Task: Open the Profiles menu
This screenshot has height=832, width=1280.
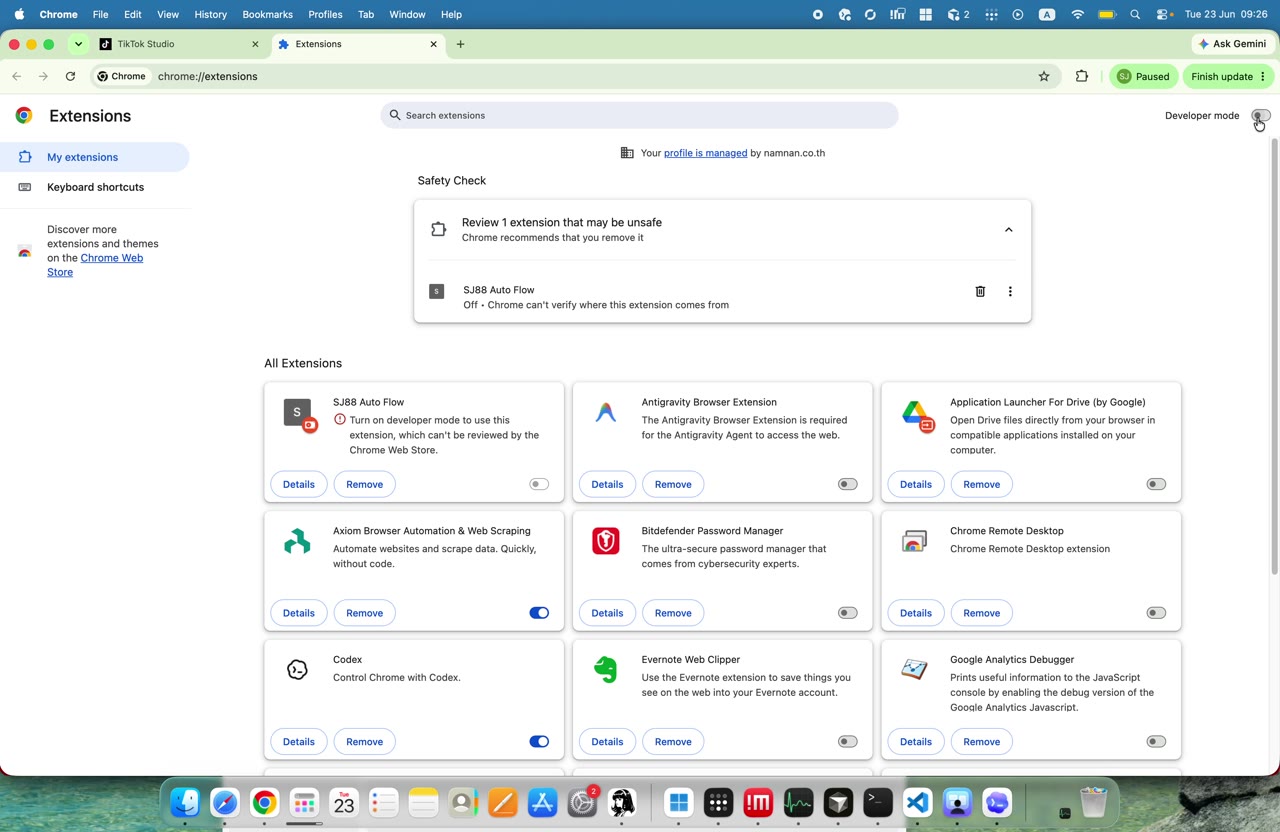Action: pos(325,15)
